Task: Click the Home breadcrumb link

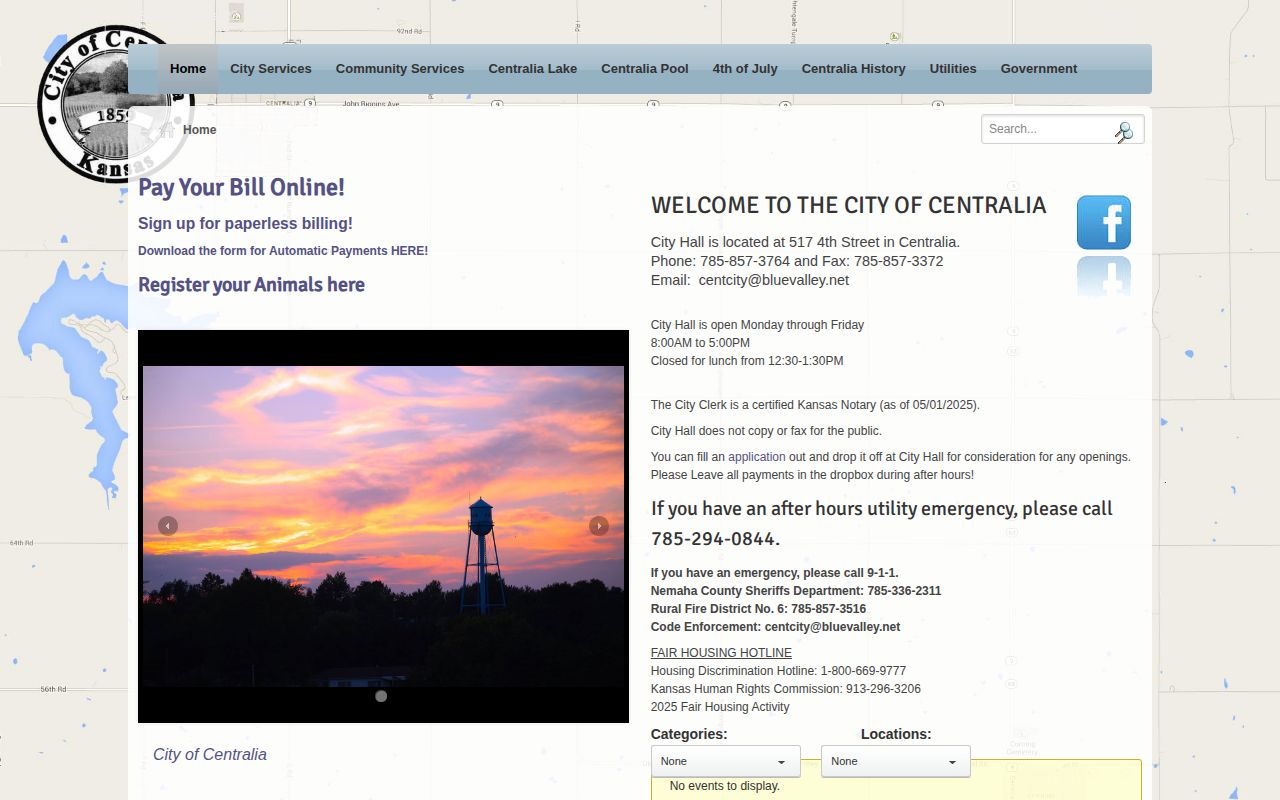Action: [x=199, y=130]
